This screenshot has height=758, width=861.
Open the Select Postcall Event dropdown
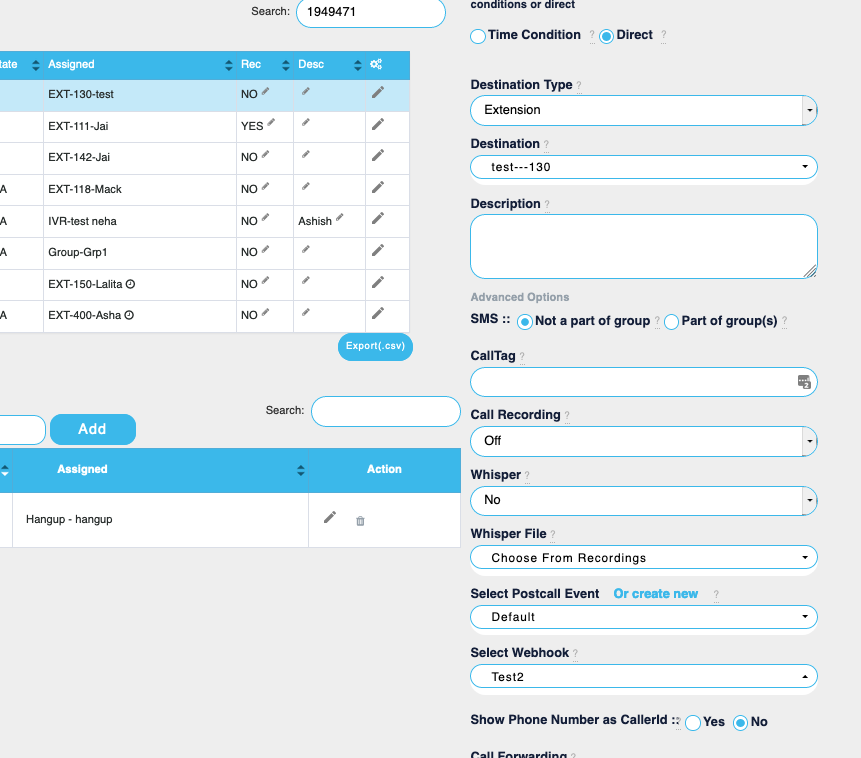(644, 617)
